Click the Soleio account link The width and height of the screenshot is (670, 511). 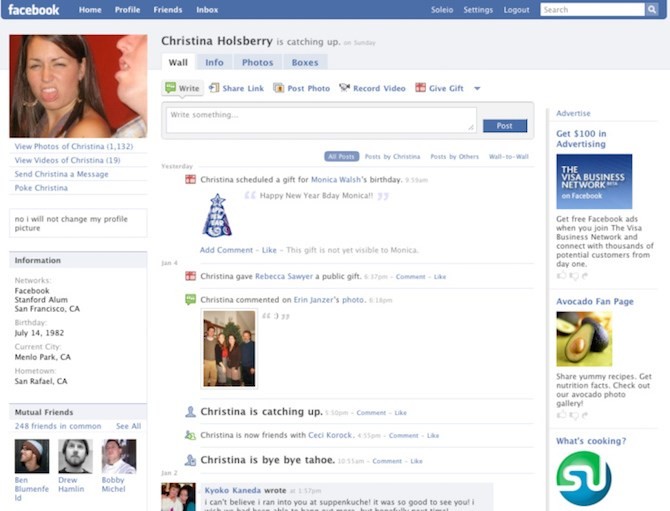pos(442,9)
